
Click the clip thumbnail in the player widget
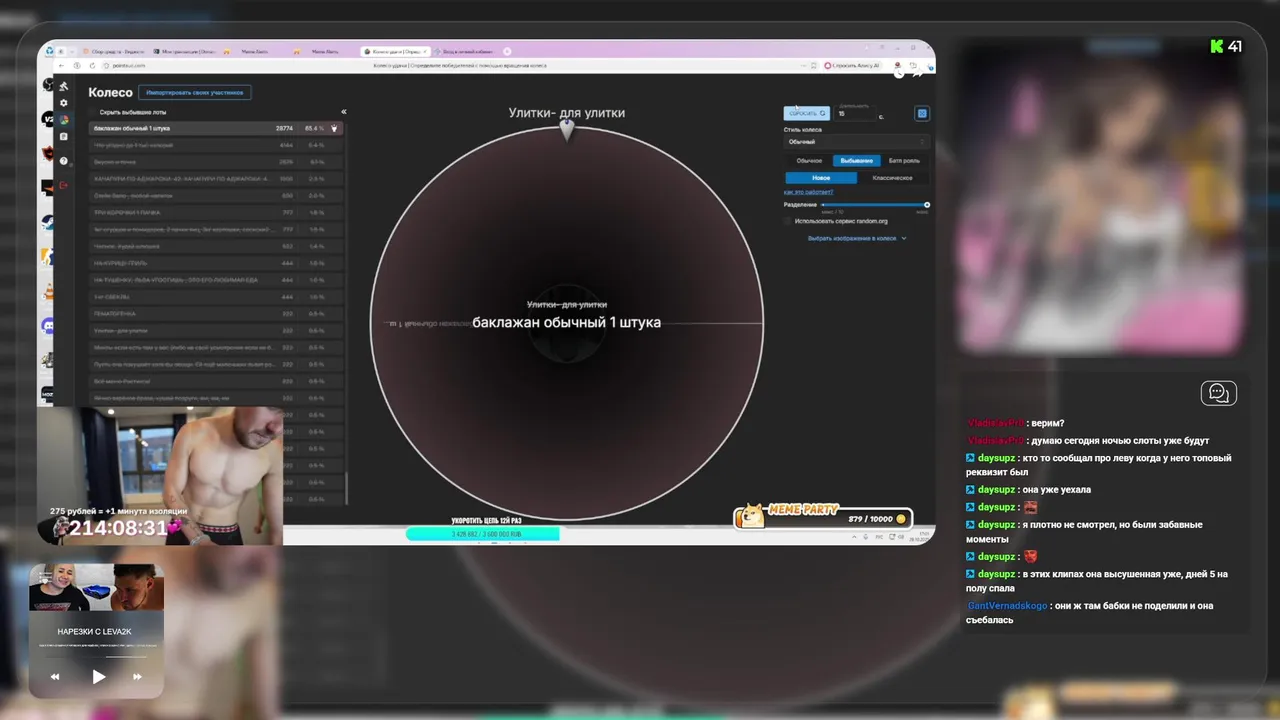[96, 587]
